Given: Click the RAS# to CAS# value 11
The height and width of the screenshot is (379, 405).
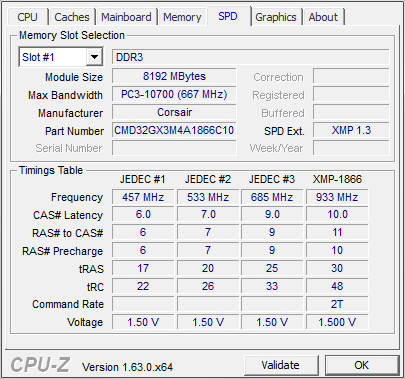Looking at the screenshot, I should (x=337, y=232).
